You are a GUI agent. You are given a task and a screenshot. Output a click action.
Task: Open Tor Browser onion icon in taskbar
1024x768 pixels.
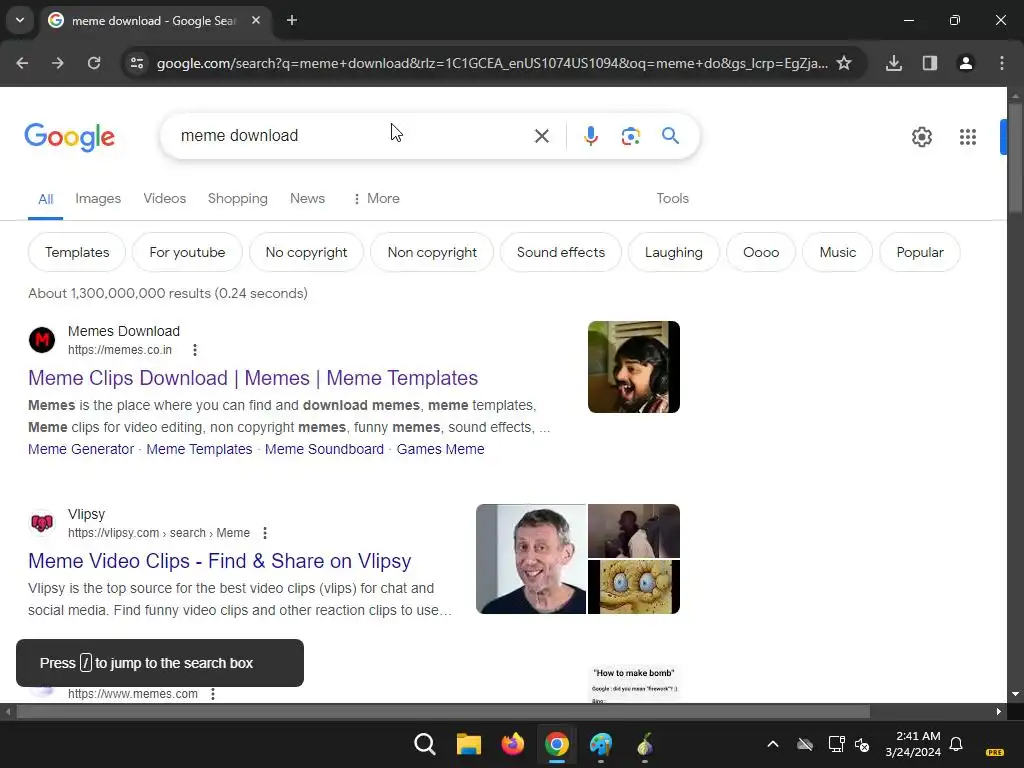pyautogui.click(x=645, y=744)
